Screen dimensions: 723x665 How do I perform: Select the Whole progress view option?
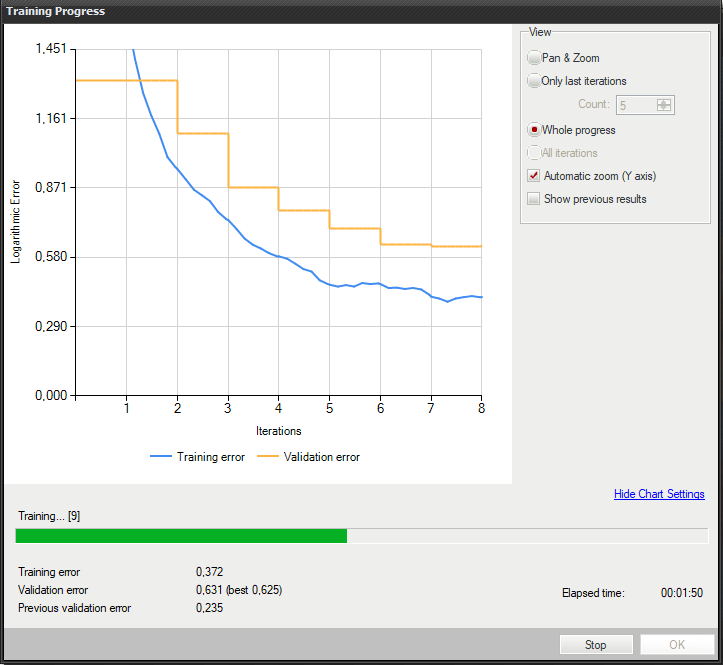tap(534, 130)
